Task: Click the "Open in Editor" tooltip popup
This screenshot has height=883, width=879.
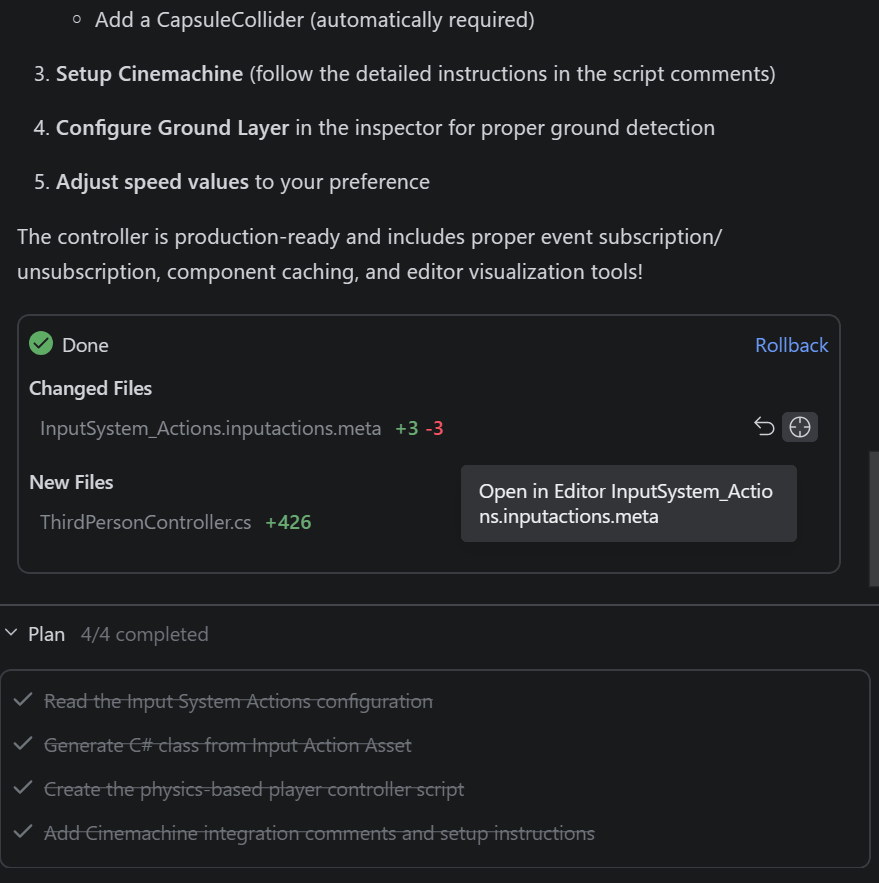Action: point(628,504)
